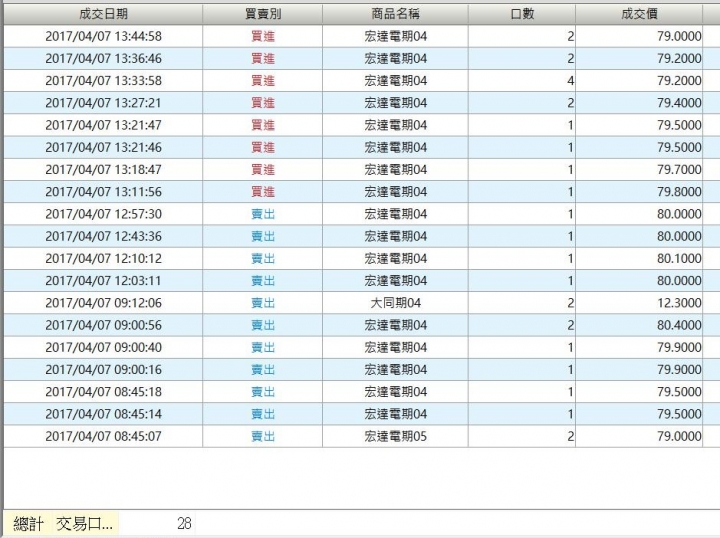Sort by 成交價 column header

click(x=639, y=14)
